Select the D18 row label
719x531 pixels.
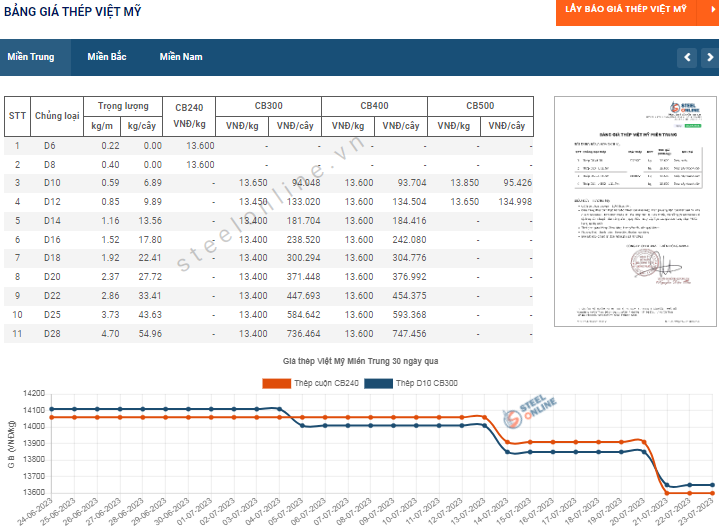click(x=52, y=258)
